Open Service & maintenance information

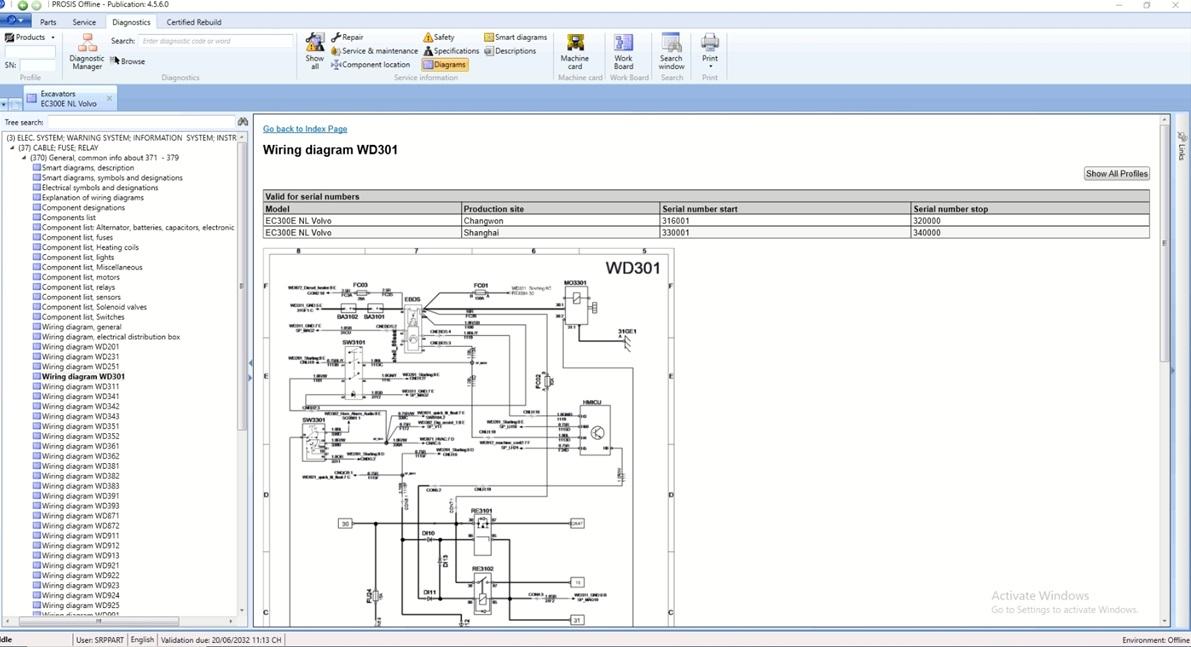point(374,51)
